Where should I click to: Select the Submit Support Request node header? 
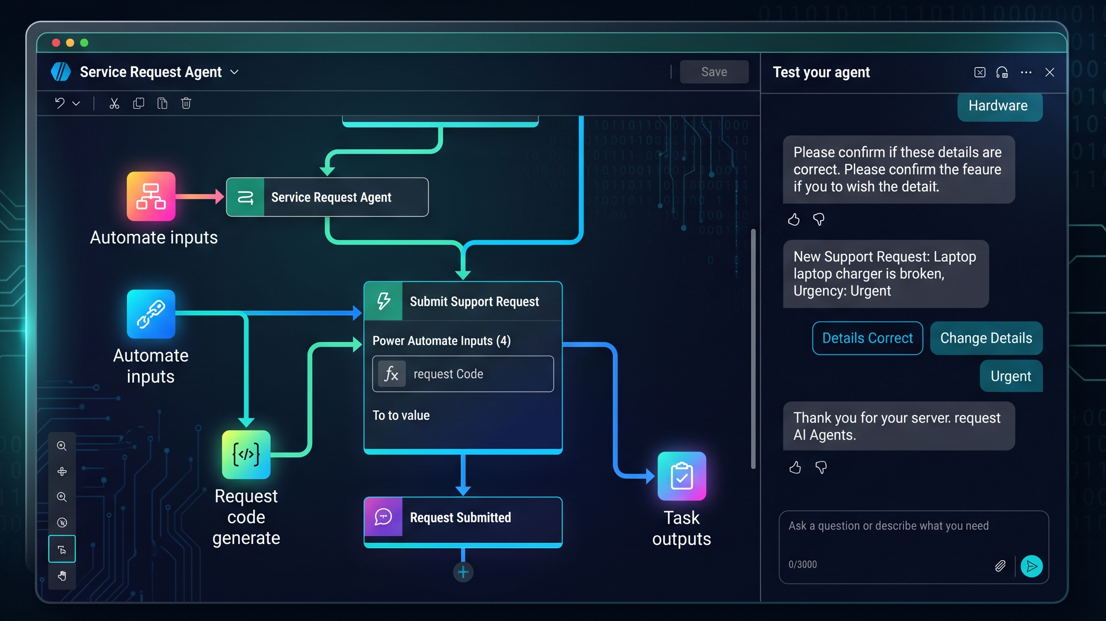pos(463,301)
